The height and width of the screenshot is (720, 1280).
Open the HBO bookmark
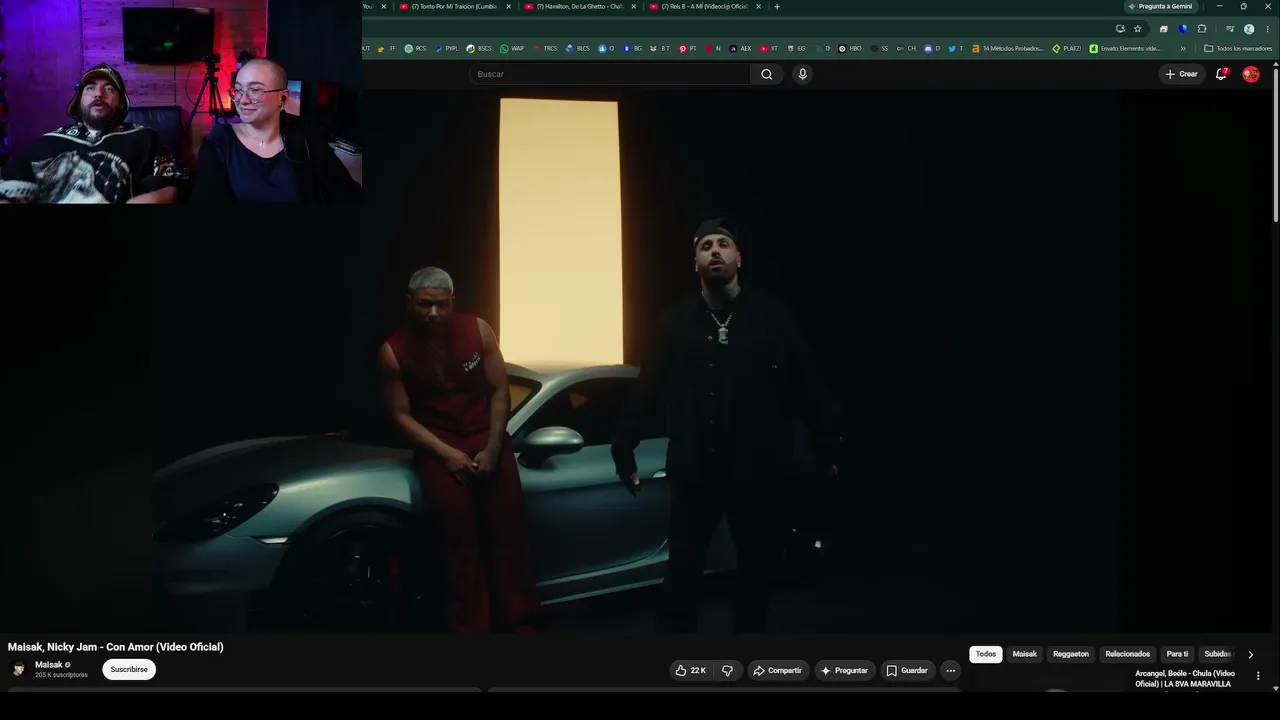click(x=850, y=48)
